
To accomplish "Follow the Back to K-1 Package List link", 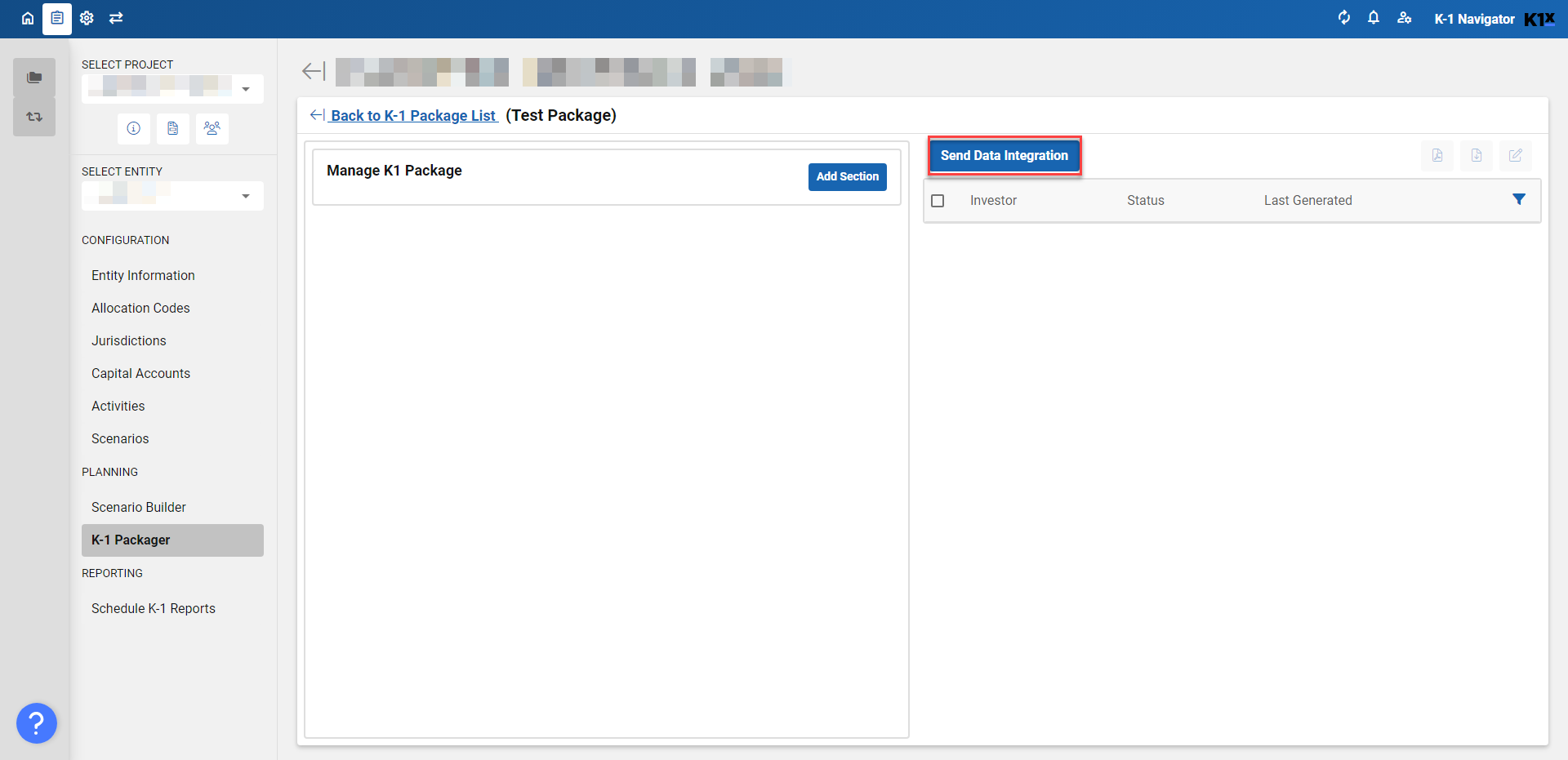I will (x=412, y=116).
